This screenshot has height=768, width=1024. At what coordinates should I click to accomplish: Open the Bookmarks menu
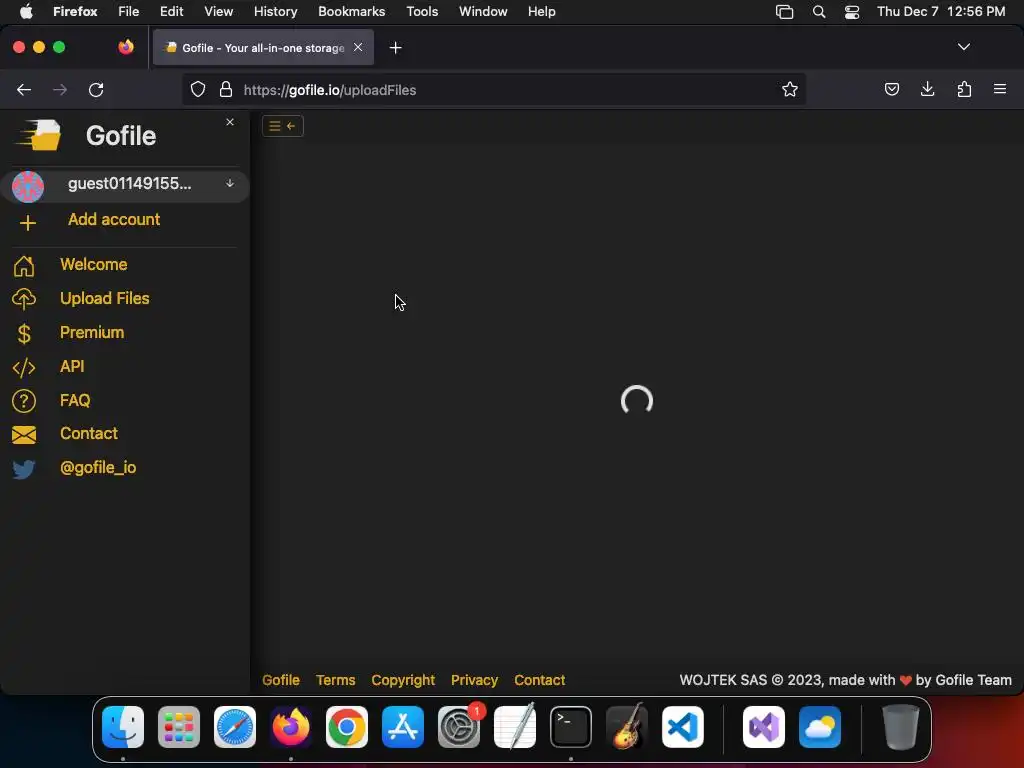coord(351,12)
